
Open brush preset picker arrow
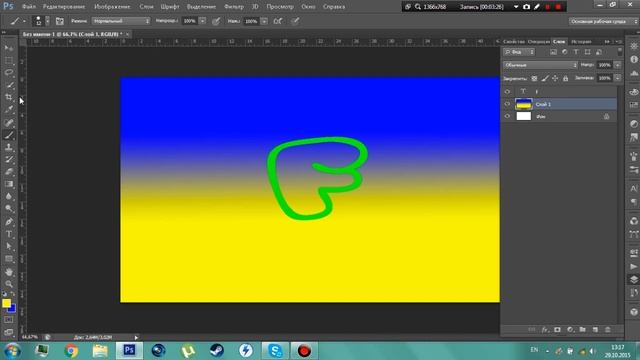pyautogui.click(x=47, y=21)
